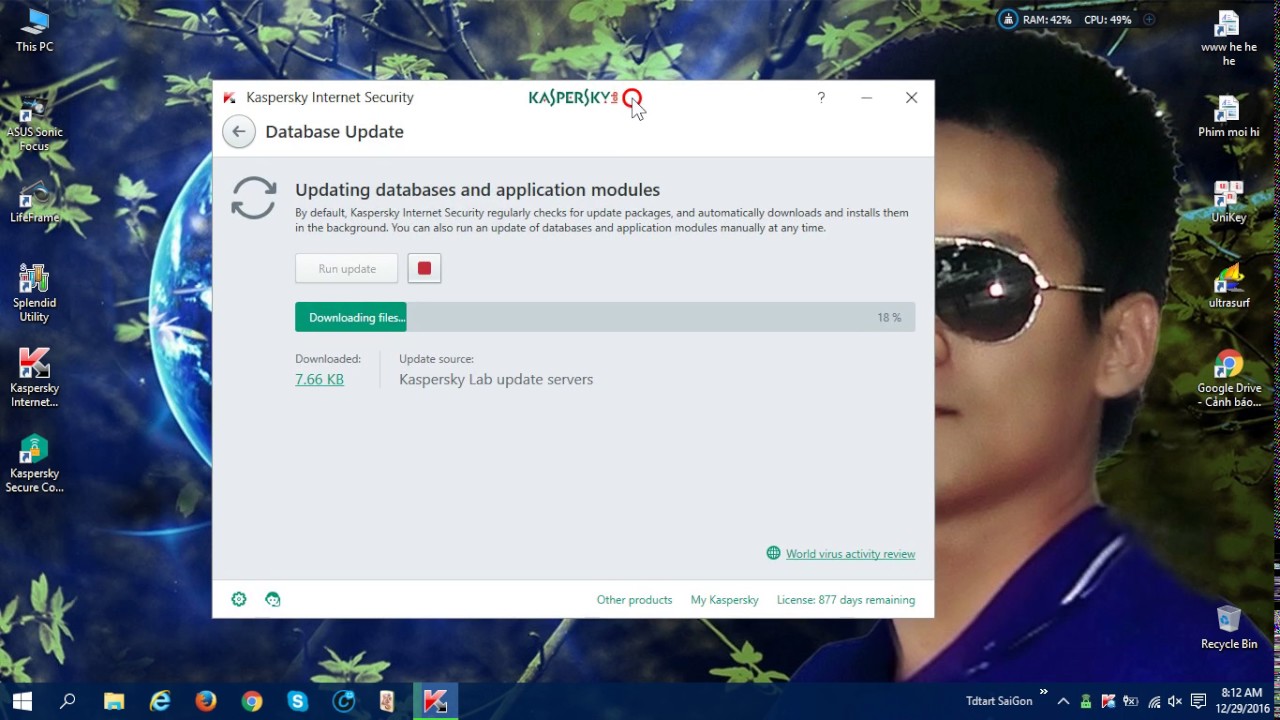Screen dimensions: 1280x720
Task: Select Phim moi hi desktop file
Action: pos(1228,116)
